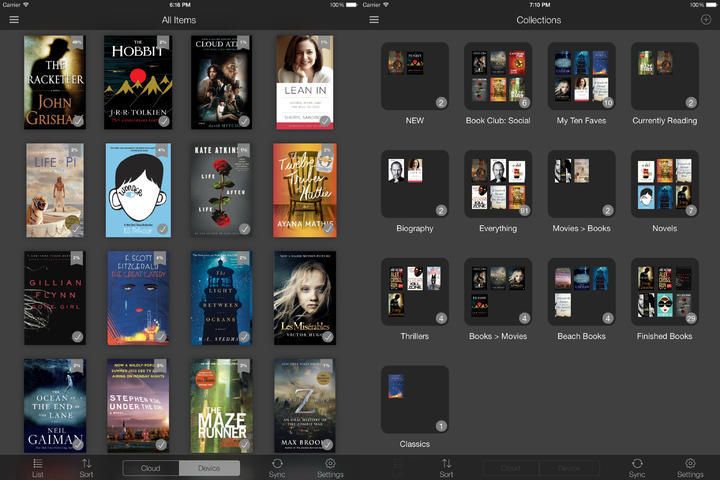Tap Sync icon in Collections panel
This screenshot has height=480, width=720.
click(x=637, y=467)
